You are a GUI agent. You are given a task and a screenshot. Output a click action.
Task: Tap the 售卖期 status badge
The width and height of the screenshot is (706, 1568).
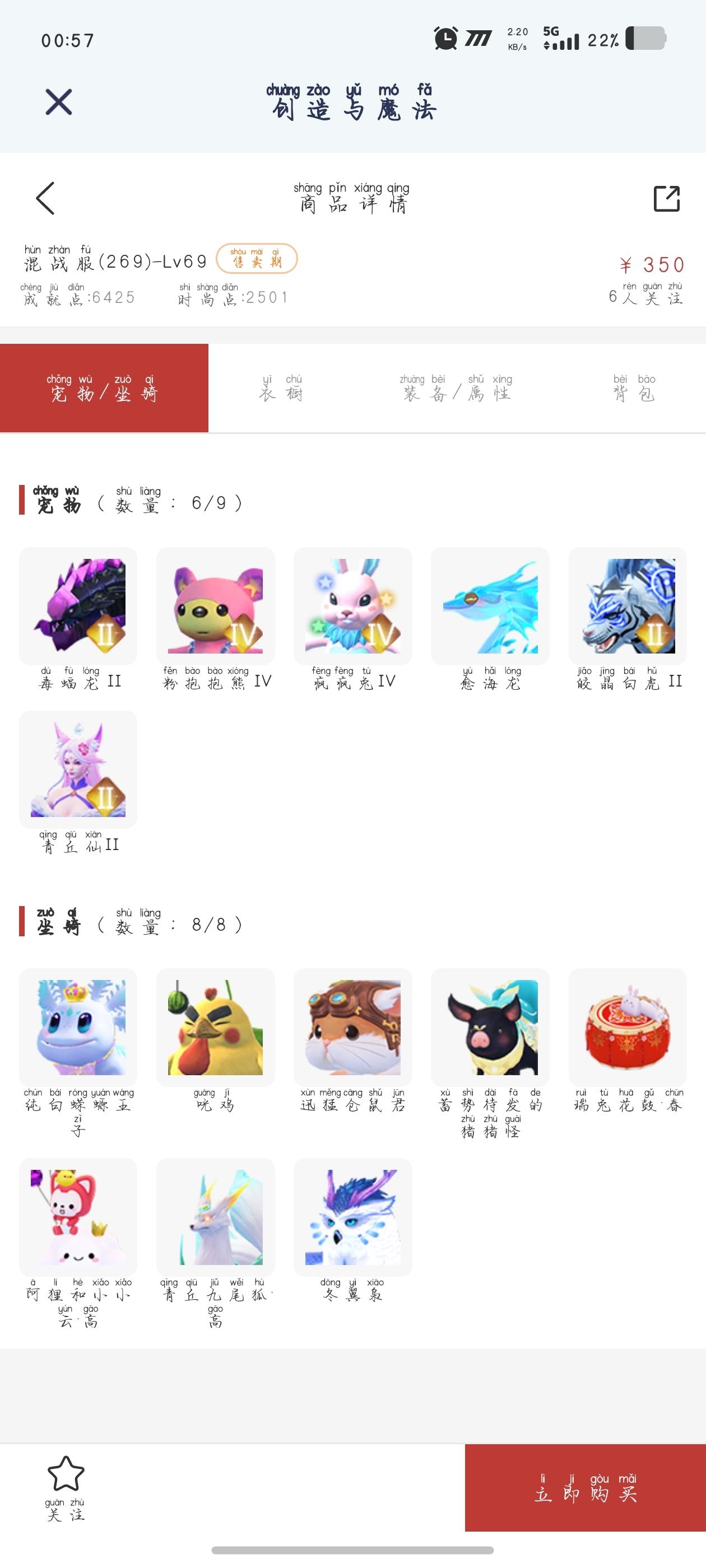click(x=257, y=259)
